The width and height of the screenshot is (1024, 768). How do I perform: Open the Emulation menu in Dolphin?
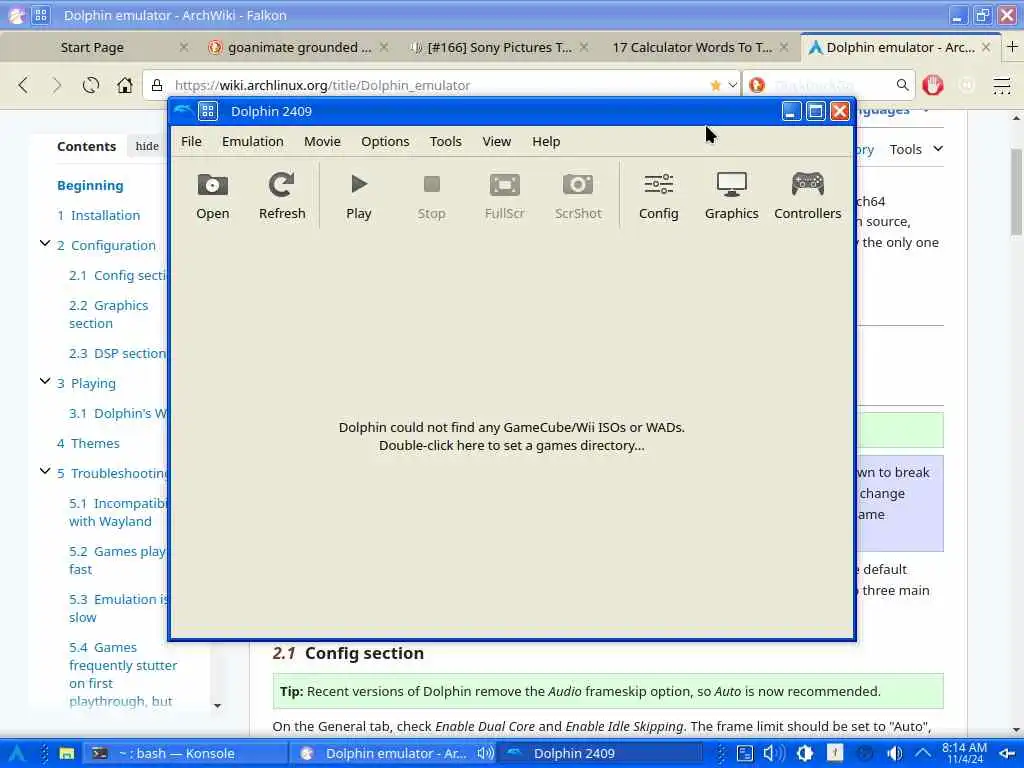click(x=253, y=142)
